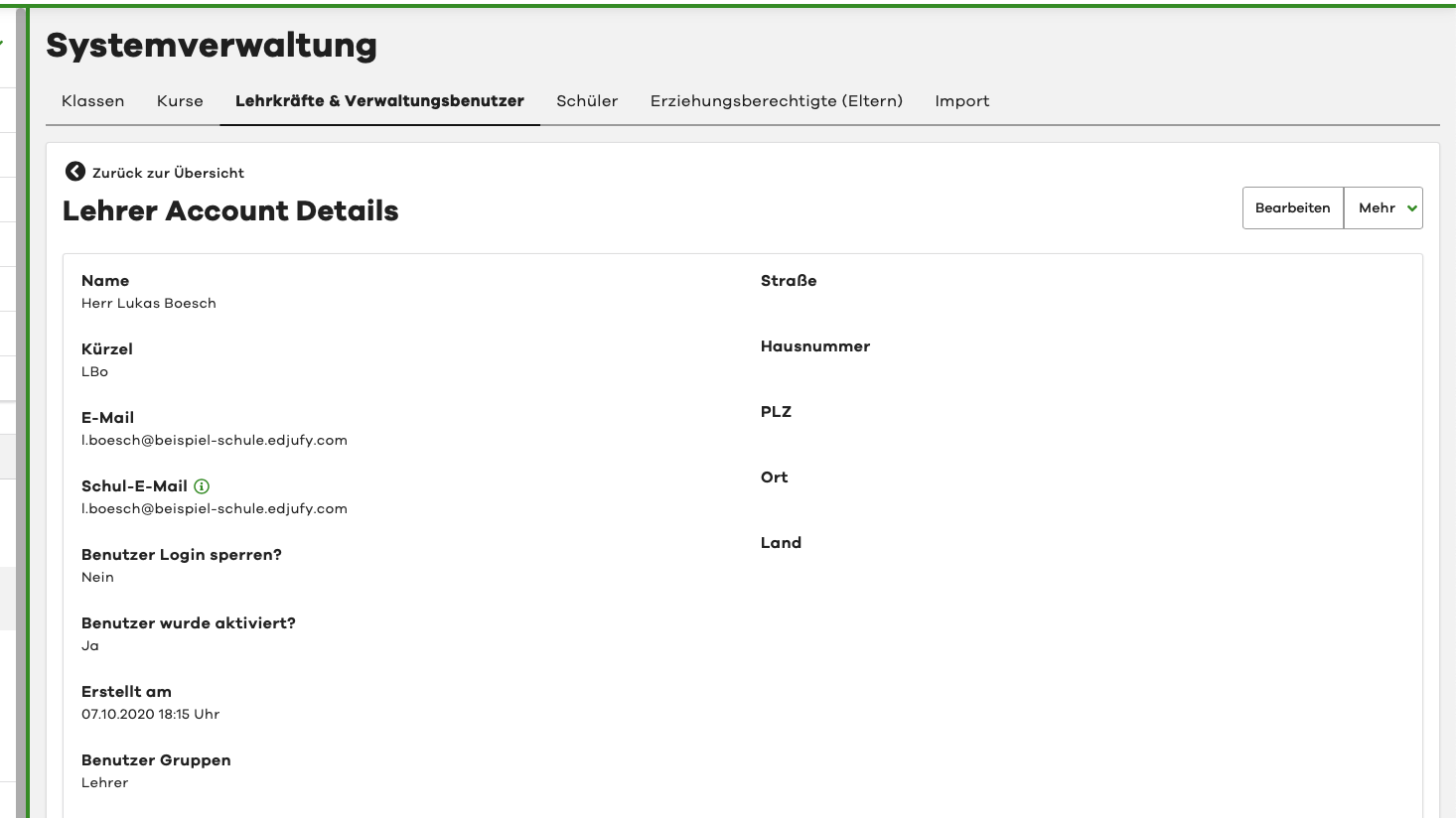Click the address under Schul-E-Mail
Screen dimensions: 1456x818
pyautogui.click(x=215, y=509)
